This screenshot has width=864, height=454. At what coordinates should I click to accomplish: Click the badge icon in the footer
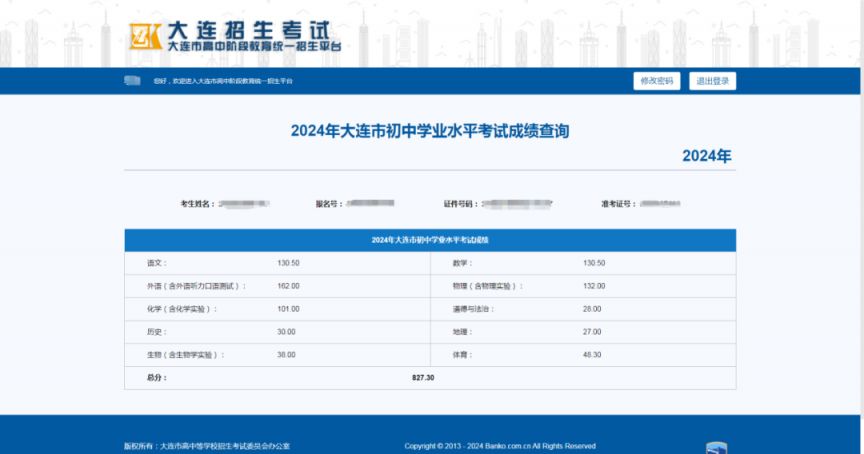point(716,448)
